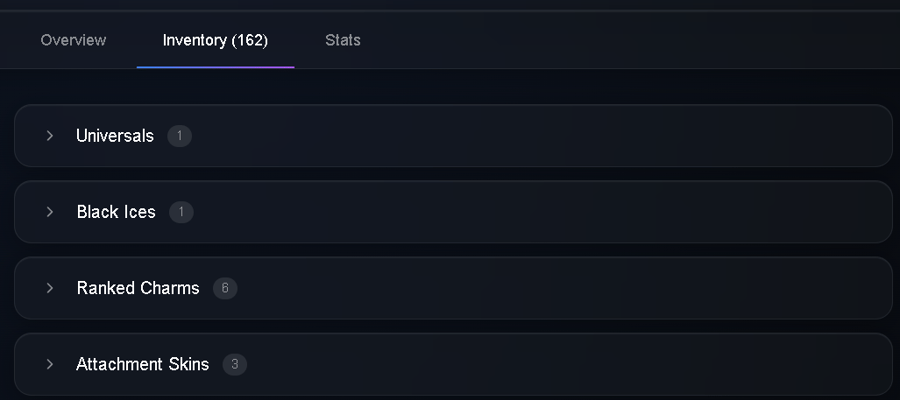Click the count badge next to Black Ices

coord(181,212)
